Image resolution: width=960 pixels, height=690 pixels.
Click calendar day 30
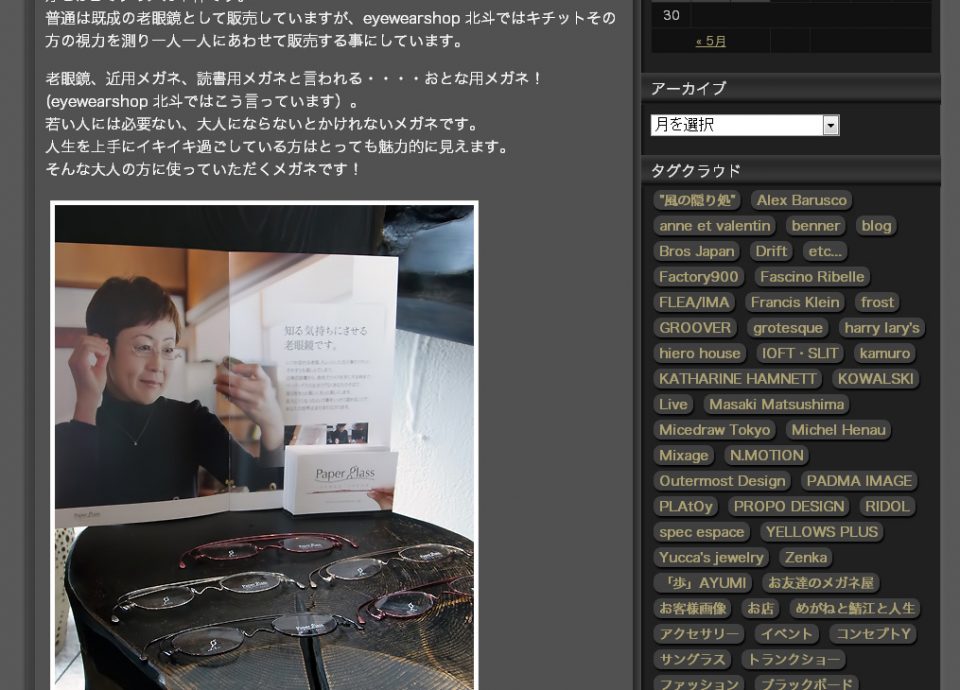click(x=671, y=15)
